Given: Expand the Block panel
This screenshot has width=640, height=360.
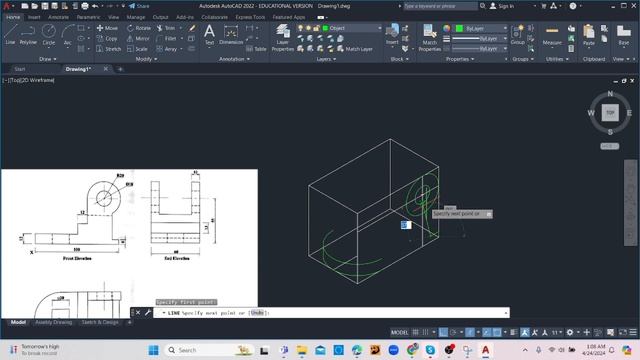Looking at the screenshot, I should 399,59.
